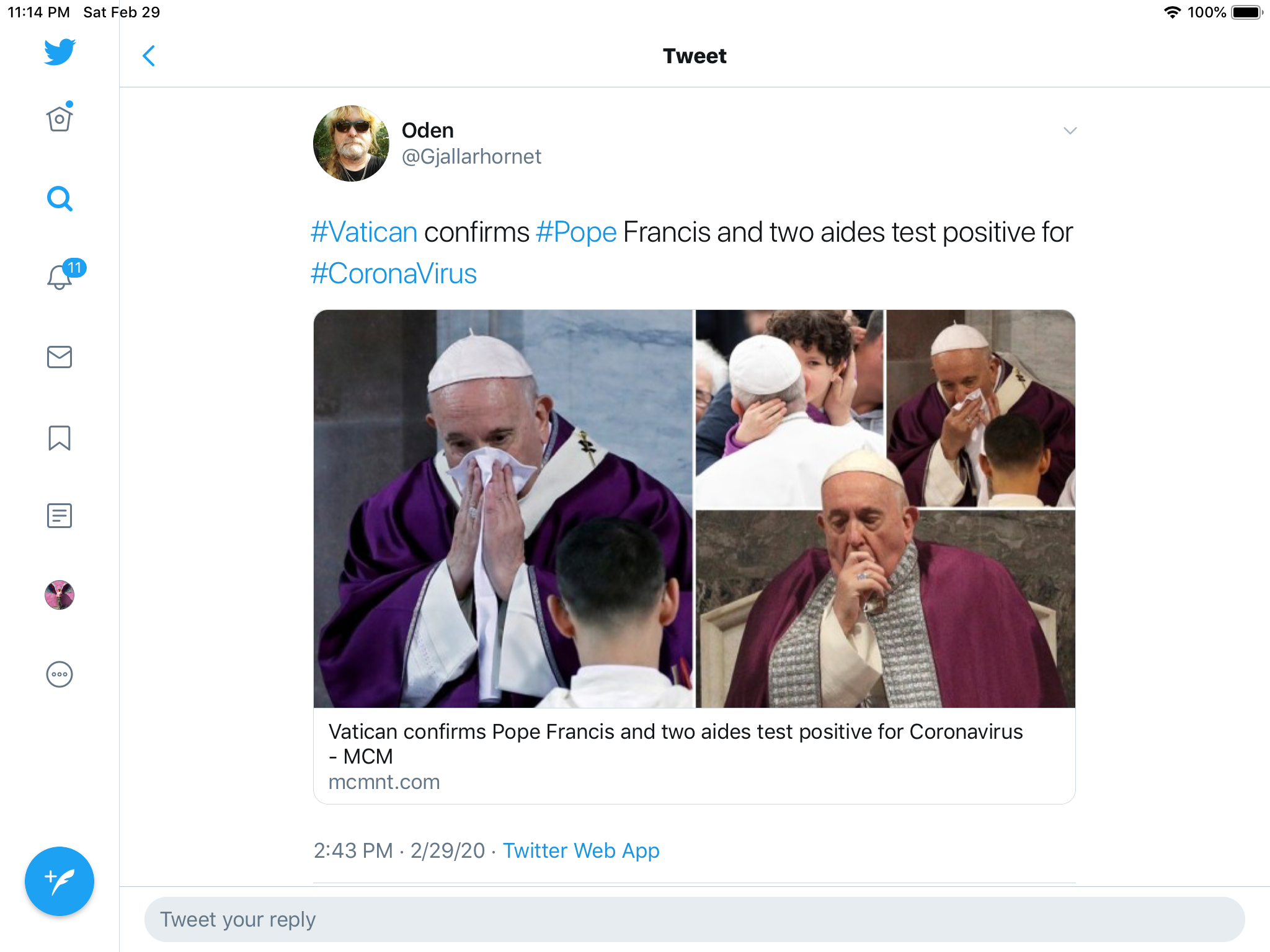Open the Lists icon
The width and height of the screenshot is (1270, 952).
pos(60,516)
